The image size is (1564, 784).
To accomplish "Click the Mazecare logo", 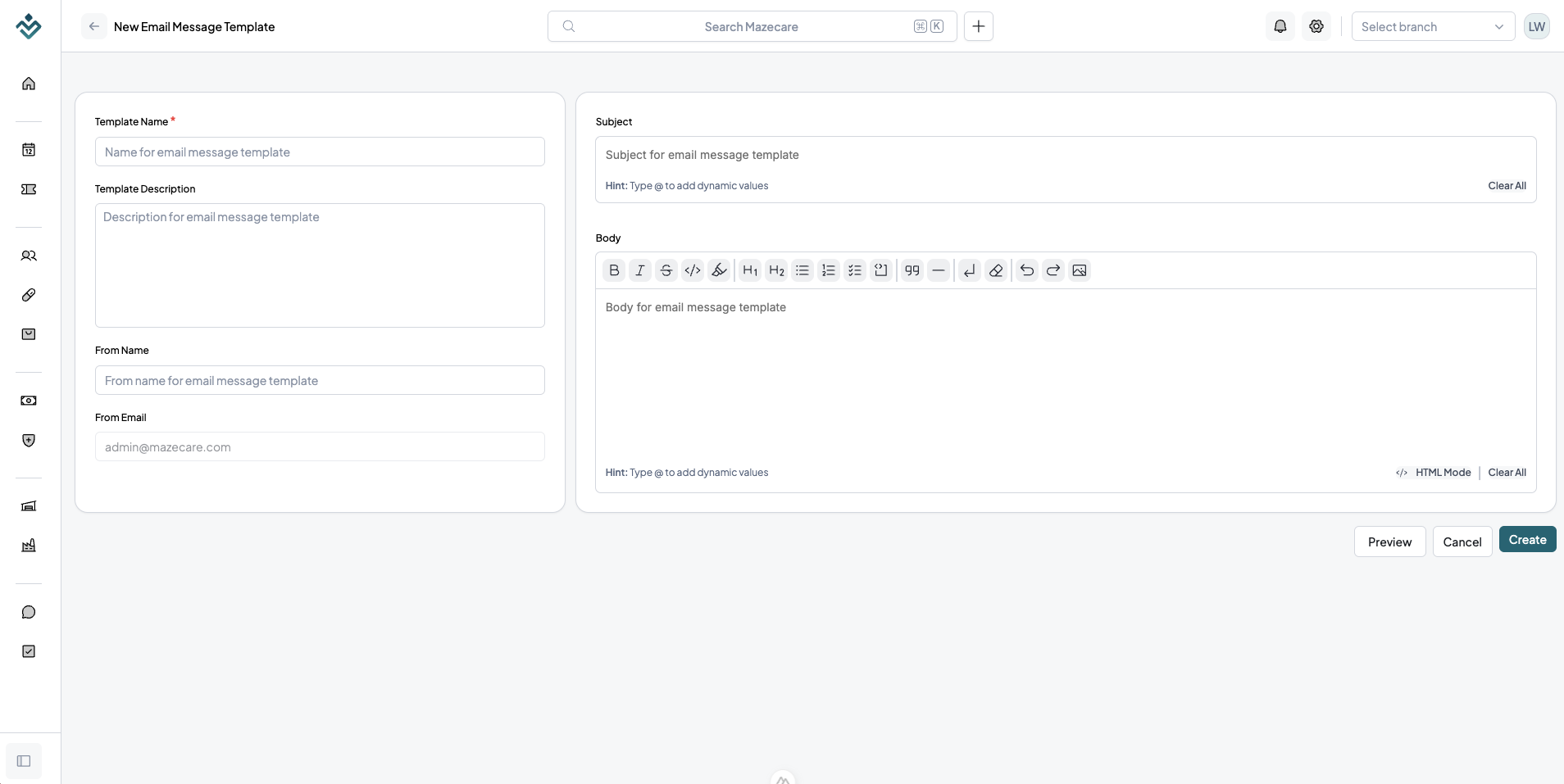I will pos(29,26).
